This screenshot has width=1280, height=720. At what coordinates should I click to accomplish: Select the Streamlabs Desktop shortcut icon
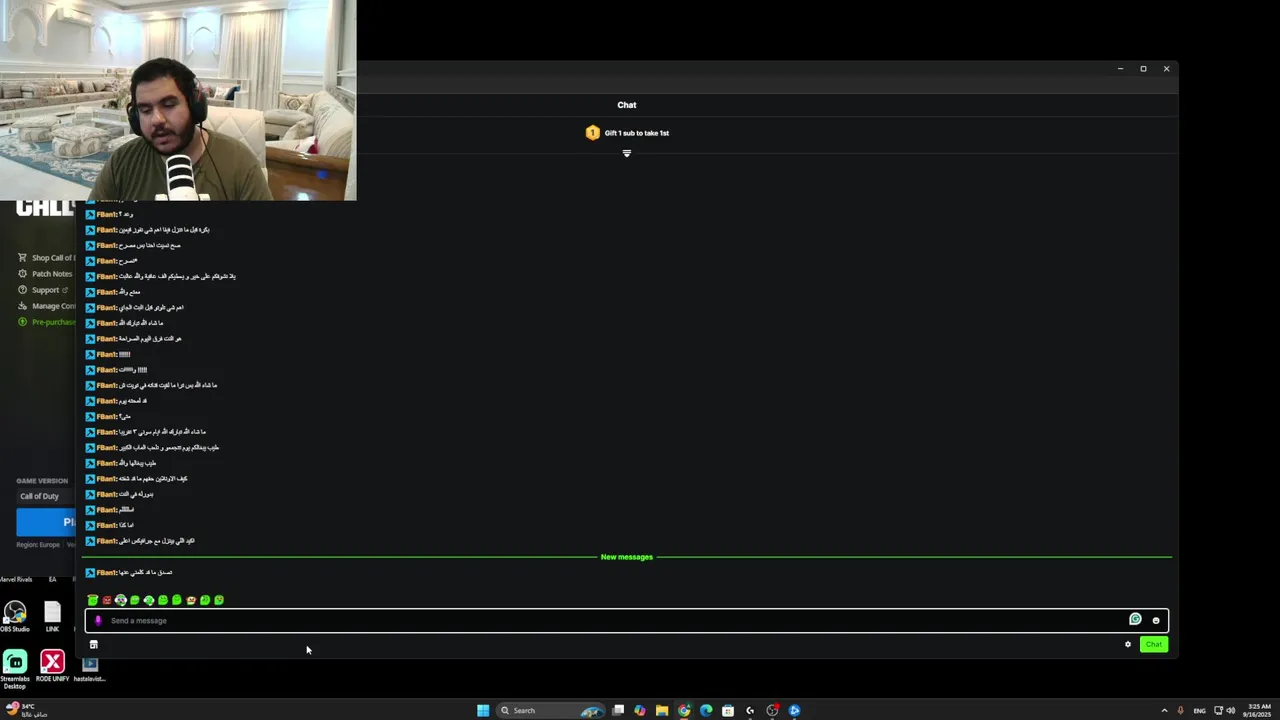point(15,669)
